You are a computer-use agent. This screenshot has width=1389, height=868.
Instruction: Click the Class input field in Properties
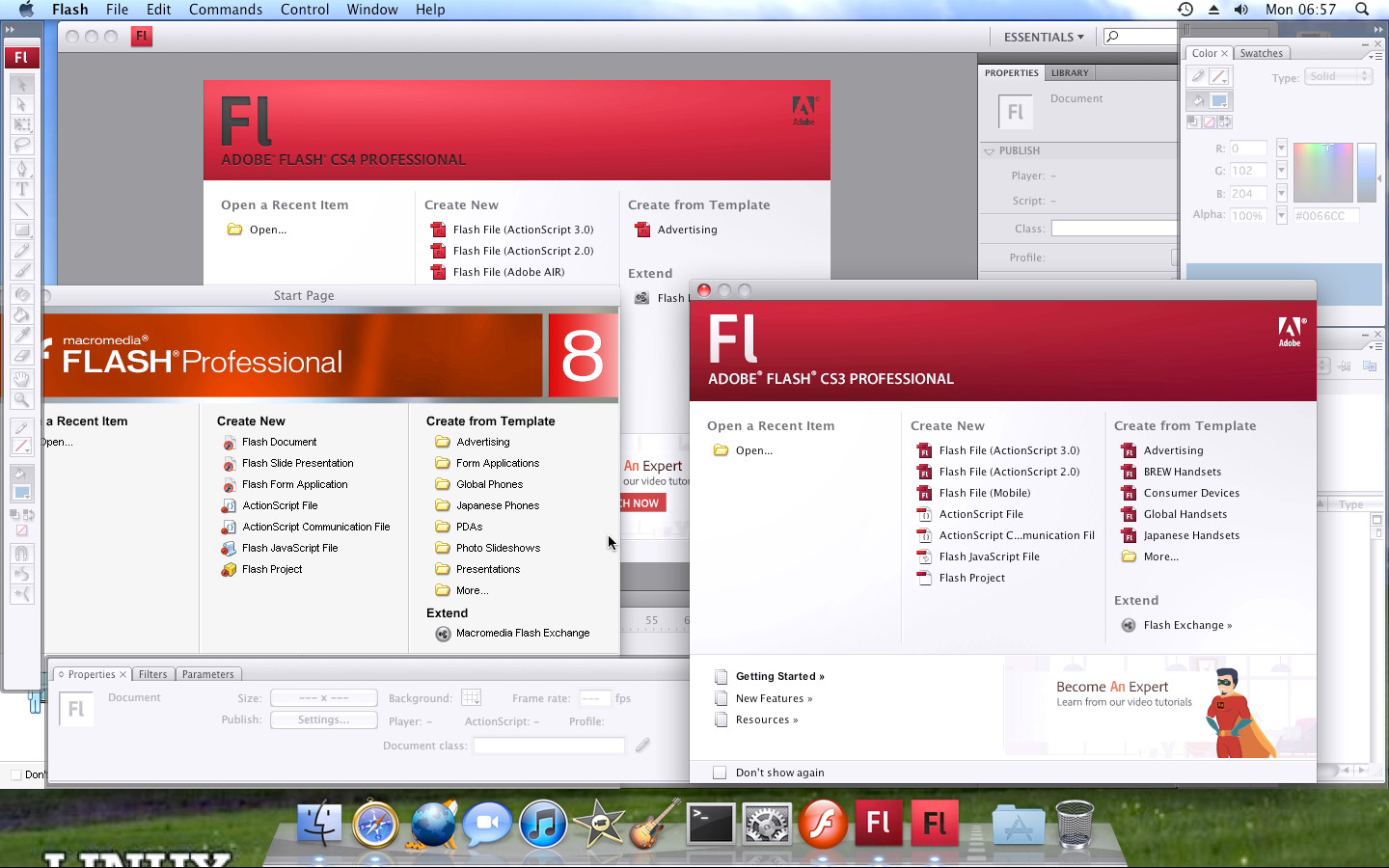point(1114,229)
